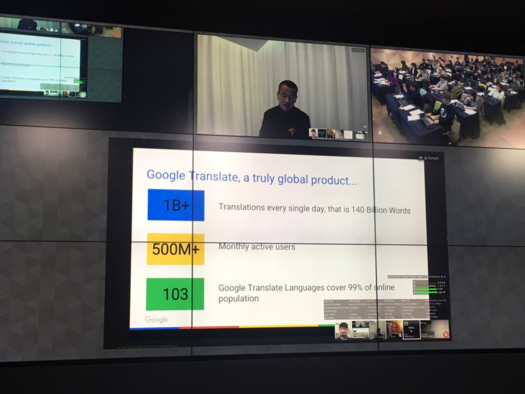Viewport: 525px width, 394px height.
Task: Focus the speaker's video feed panel
Action: 283,87
